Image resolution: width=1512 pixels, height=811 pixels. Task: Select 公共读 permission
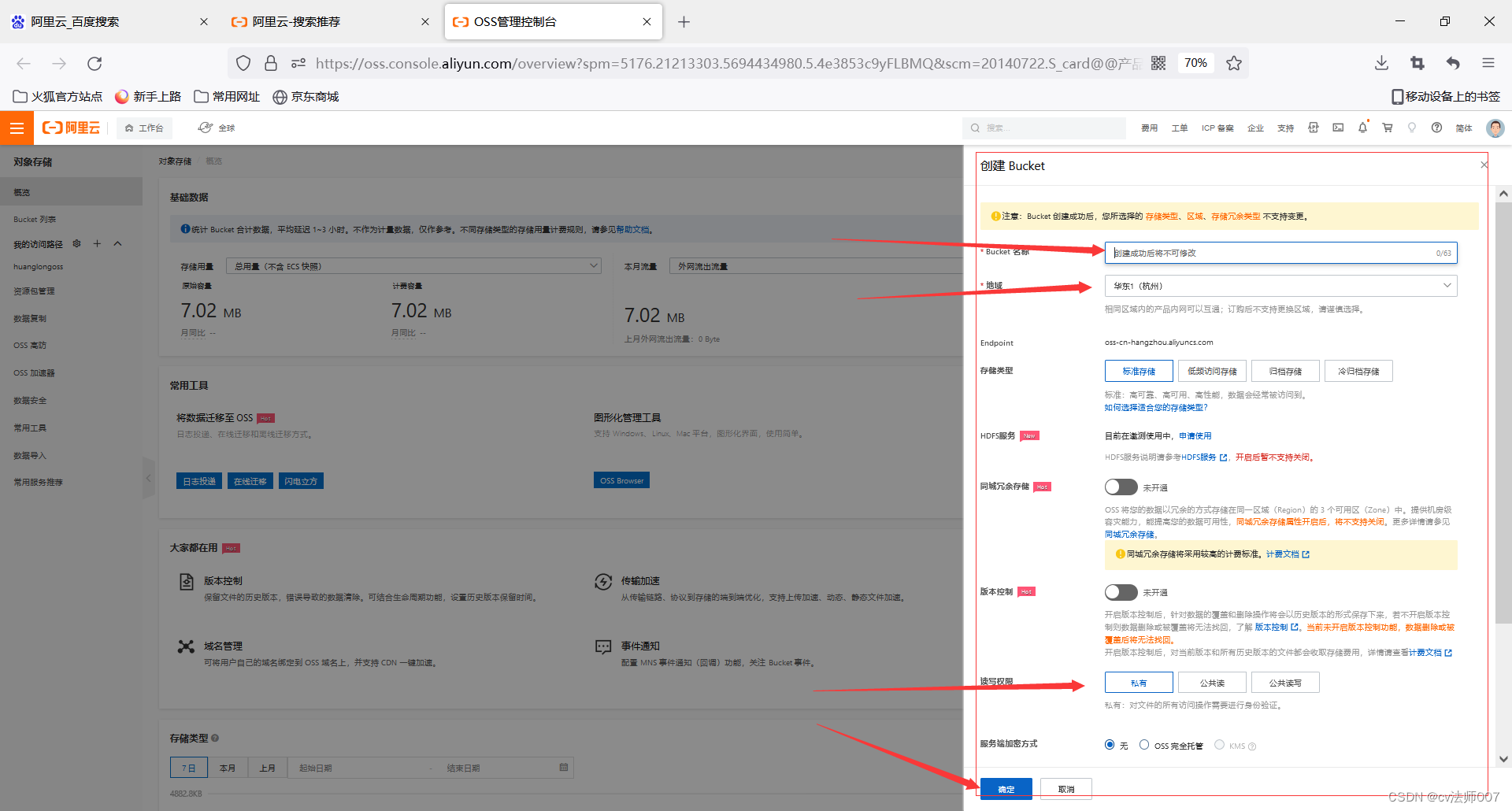click(1212, 683)
